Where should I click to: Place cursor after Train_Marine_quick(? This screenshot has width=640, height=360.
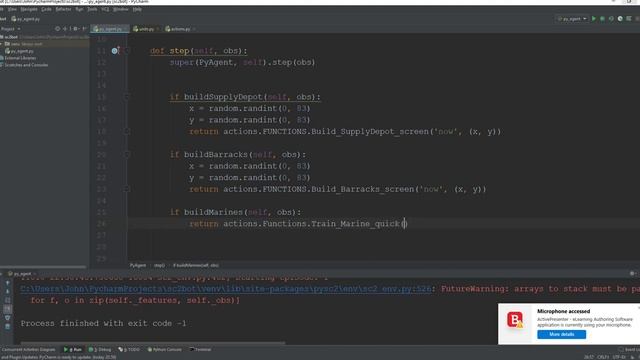(x=405, y=224)
